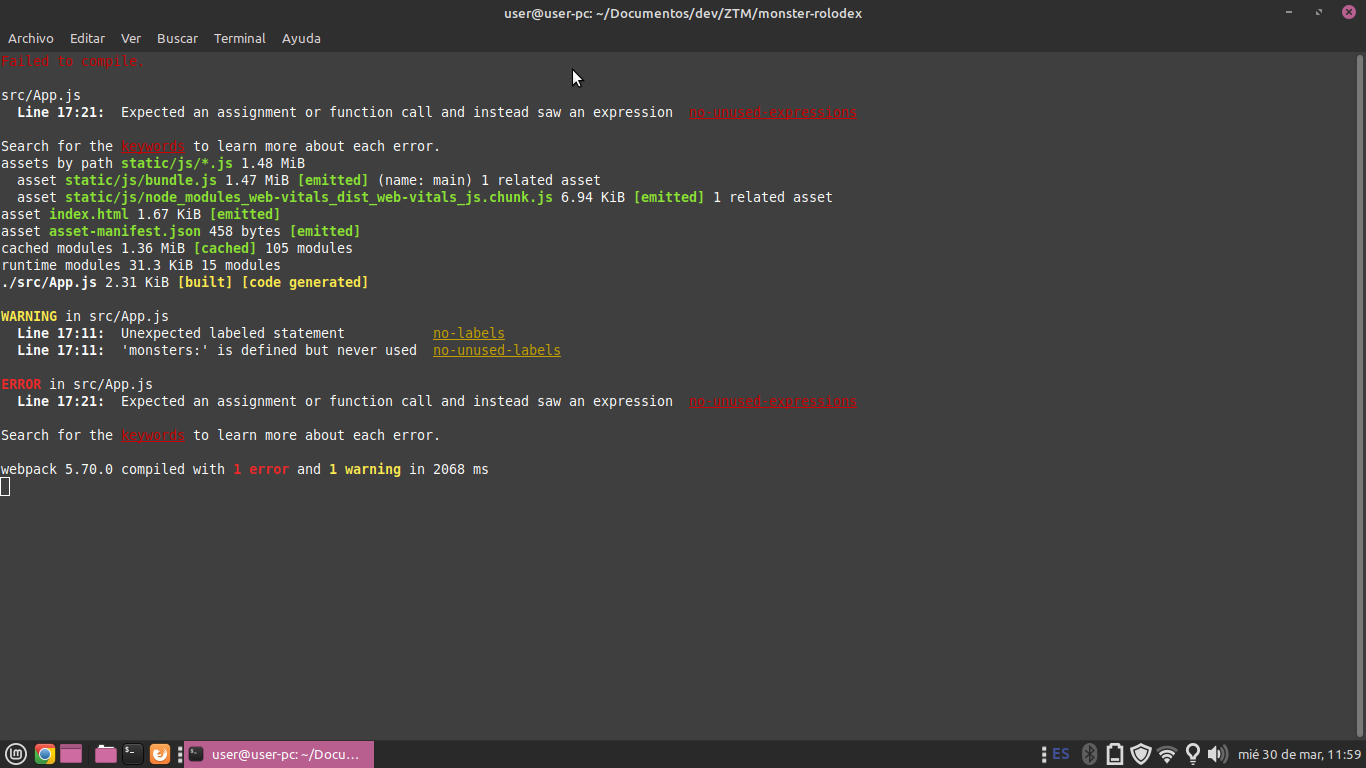The height and width of the screenshot is (768, 1366).
Task: Follow the no-unused-labels rule link
Action: 497,350
